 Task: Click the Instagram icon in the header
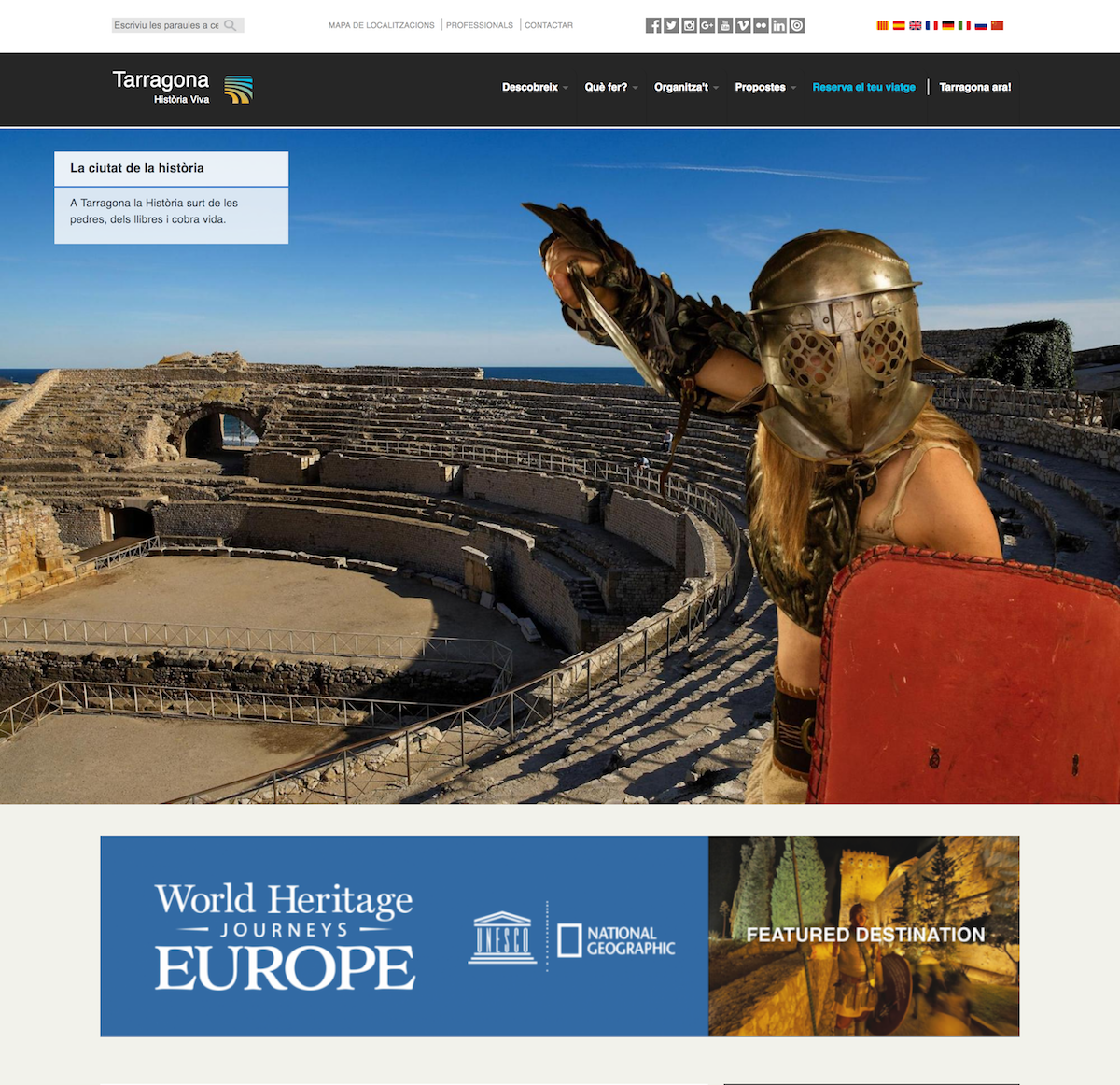[x=689, y=25]
